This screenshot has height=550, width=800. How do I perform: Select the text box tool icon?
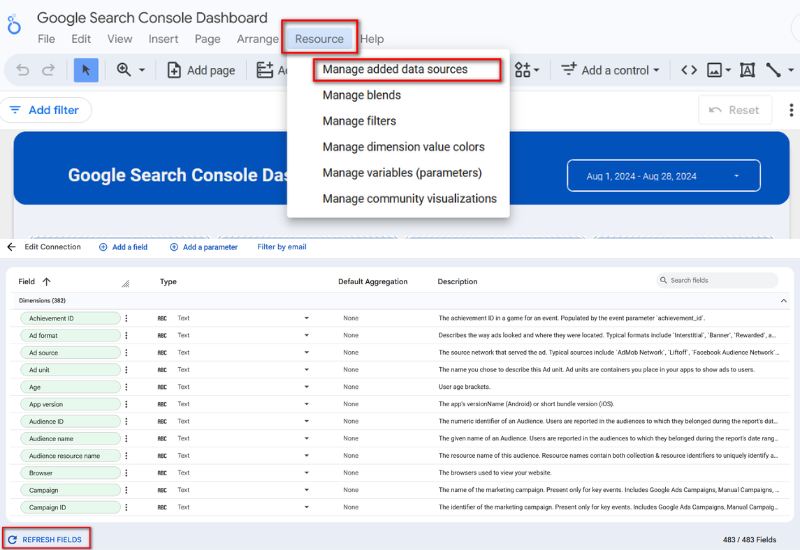click(747, 70)
